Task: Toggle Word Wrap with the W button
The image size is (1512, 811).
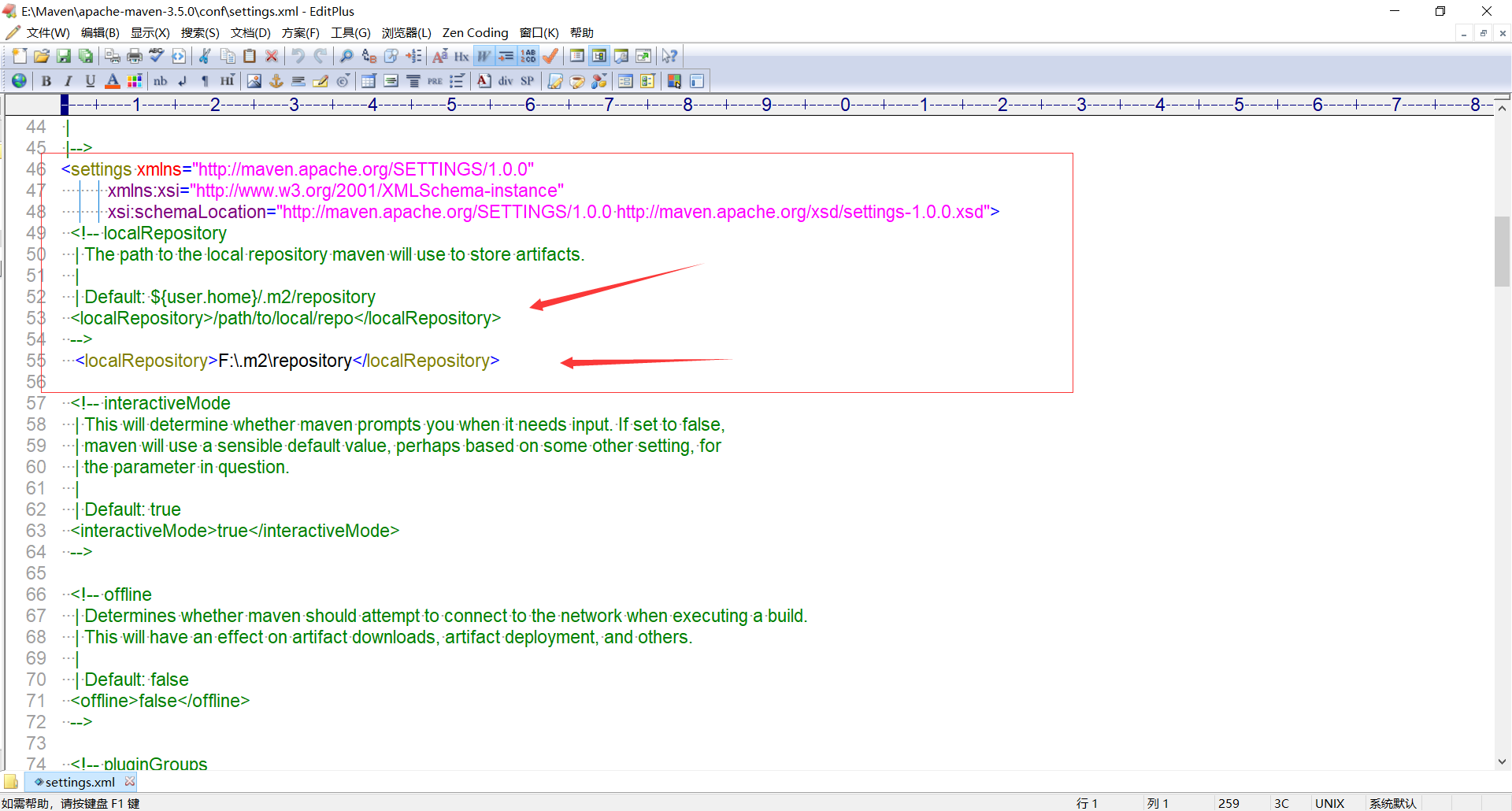Action: (x=484, y=56)
